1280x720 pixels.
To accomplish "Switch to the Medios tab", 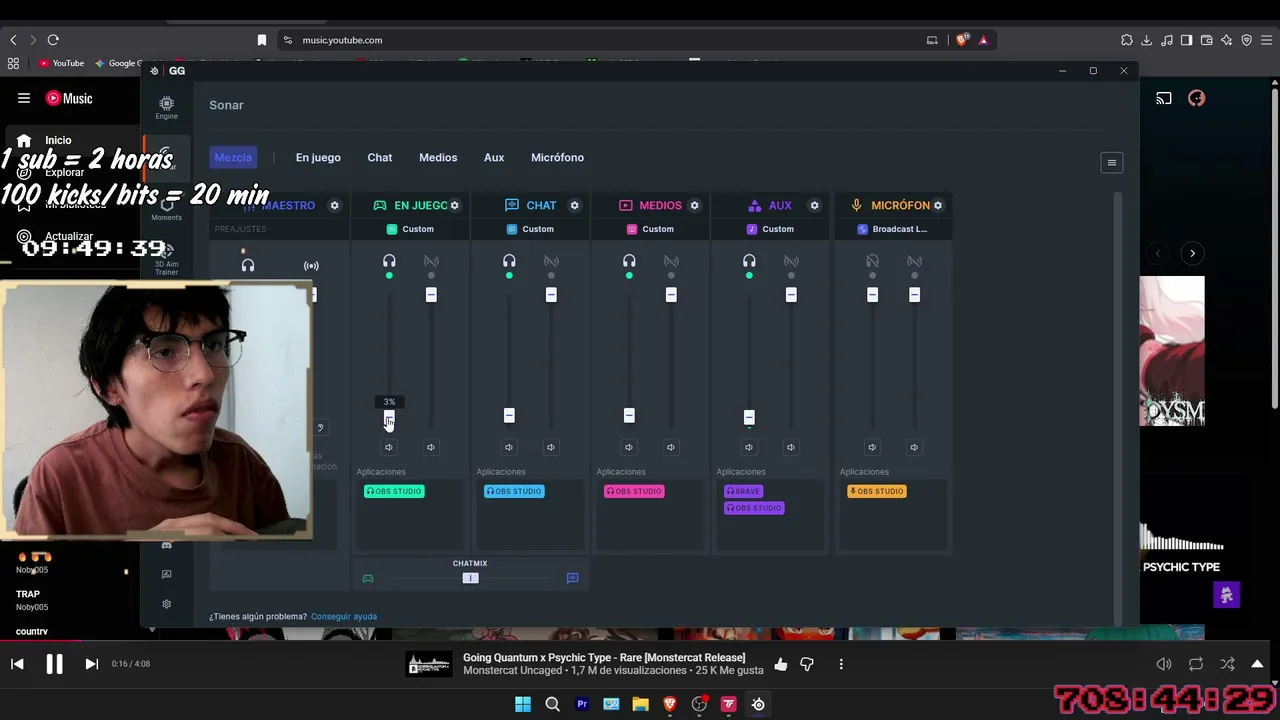I will coord(438,157).
